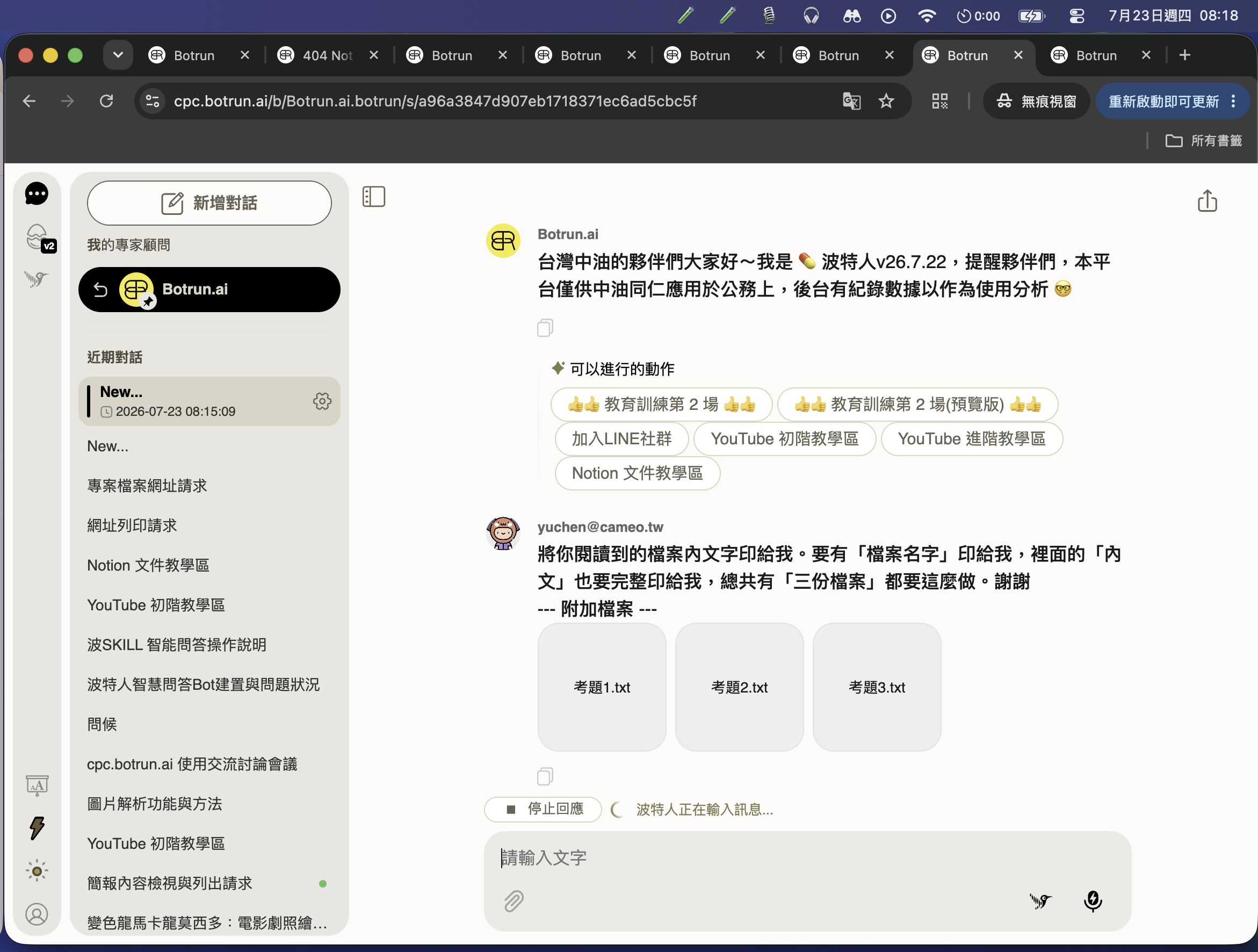Click the yuchen user avatar
Viewport: 1258px width, 952px height.
(x=503, y=533)
